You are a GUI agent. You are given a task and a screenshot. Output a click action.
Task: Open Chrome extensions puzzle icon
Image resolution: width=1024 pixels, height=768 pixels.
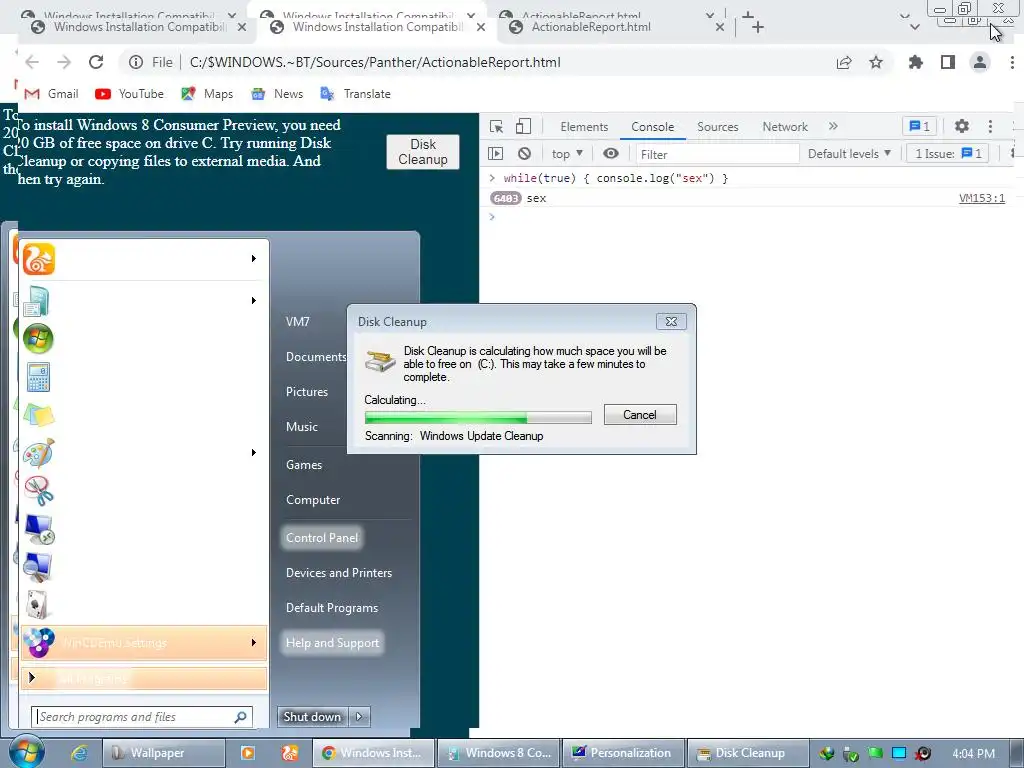(916, 62)
